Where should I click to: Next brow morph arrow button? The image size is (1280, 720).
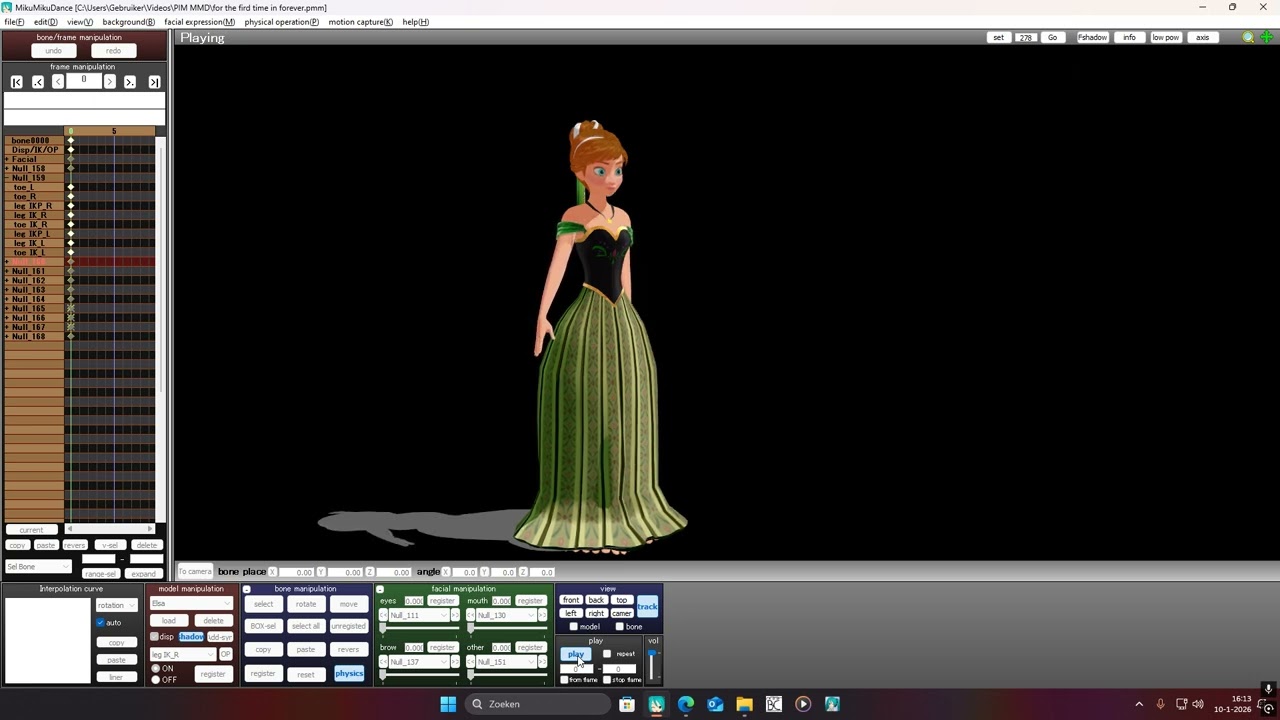[455, 662]
